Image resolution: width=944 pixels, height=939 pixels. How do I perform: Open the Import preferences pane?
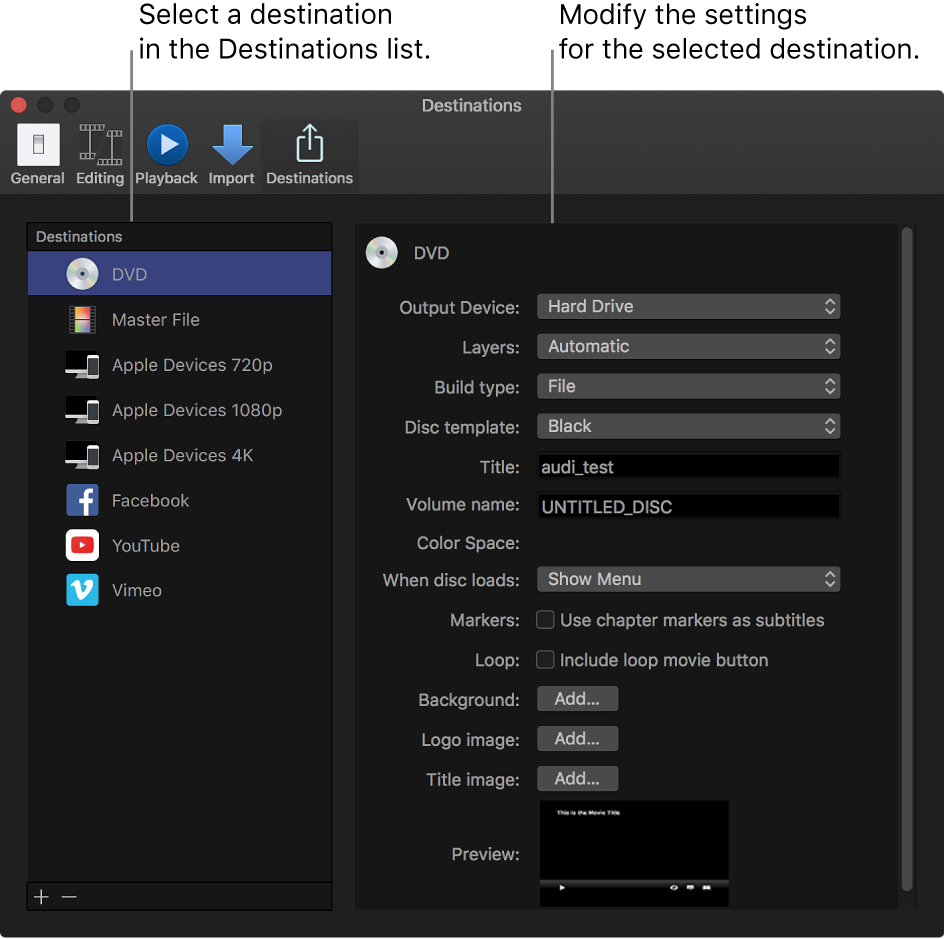231,145
